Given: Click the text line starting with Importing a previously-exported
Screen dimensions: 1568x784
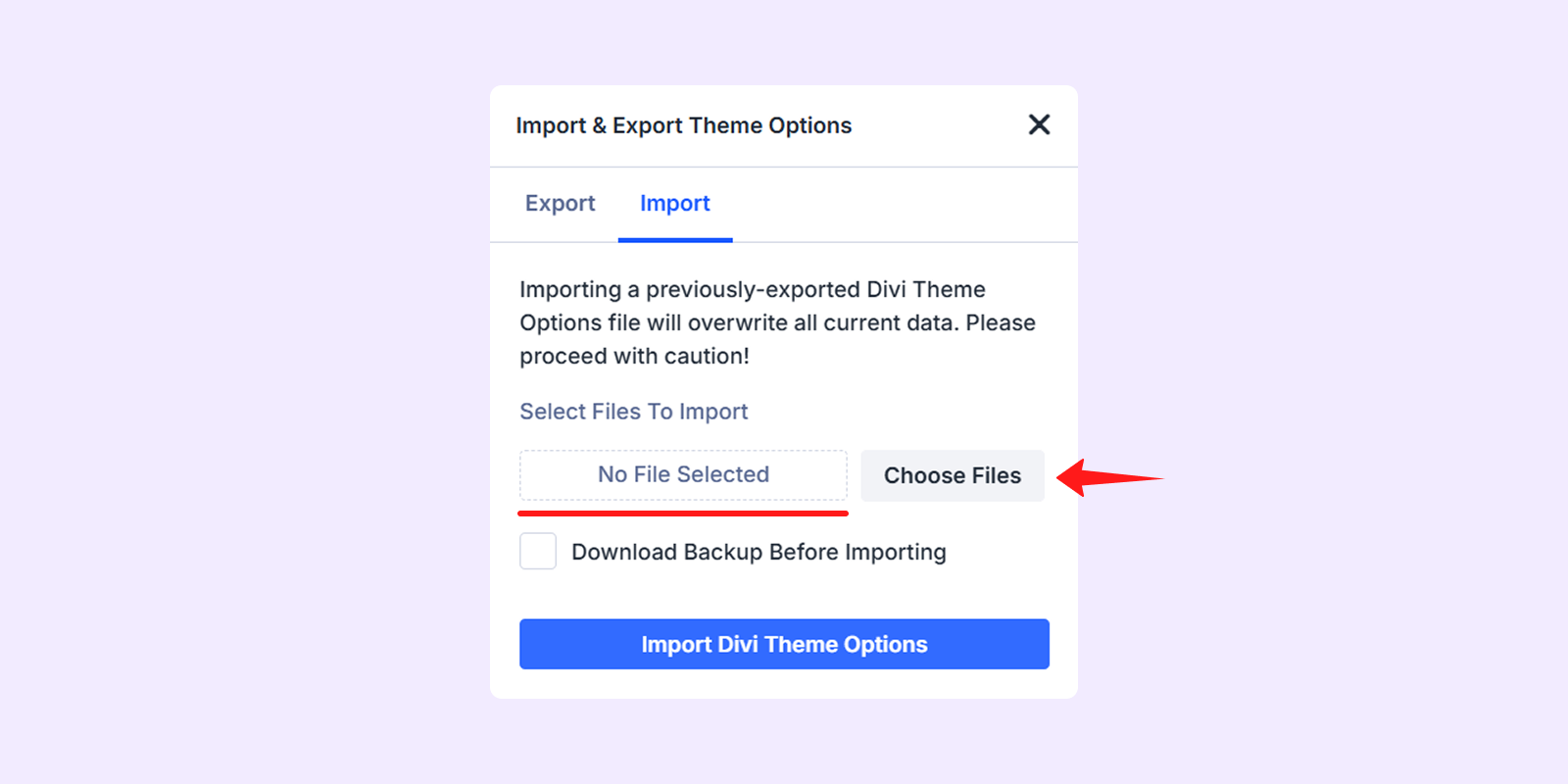Looking at the screenshot, I should [x=752, y=290].
